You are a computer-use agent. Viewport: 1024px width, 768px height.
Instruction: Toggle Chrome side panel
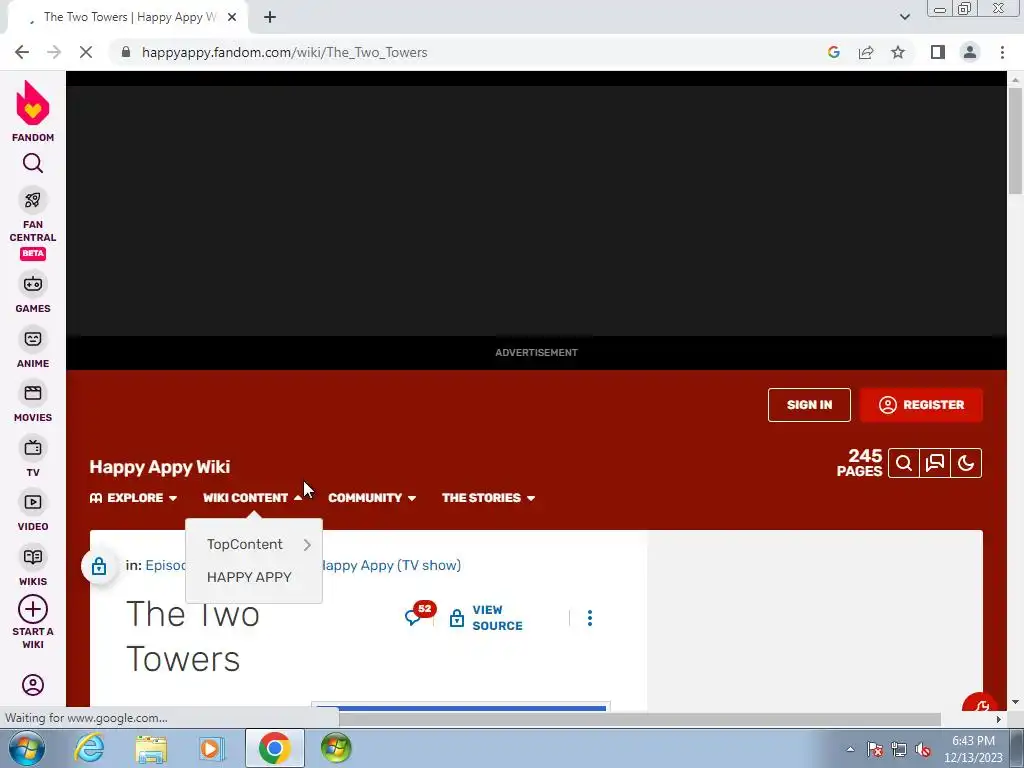[x=938, y=52]
